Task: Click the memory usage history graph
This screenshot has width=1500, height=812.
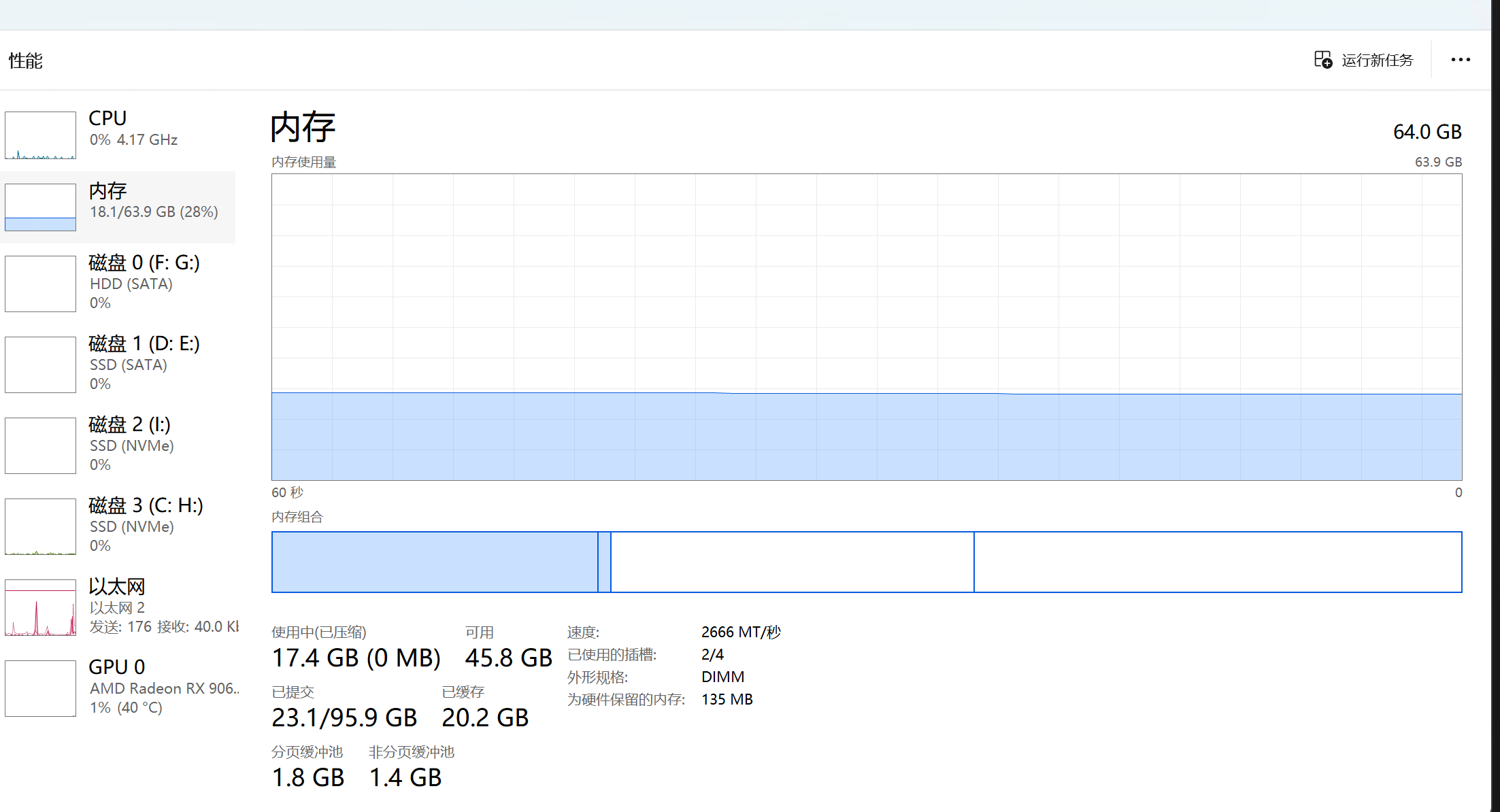Action: coord(866,326)
